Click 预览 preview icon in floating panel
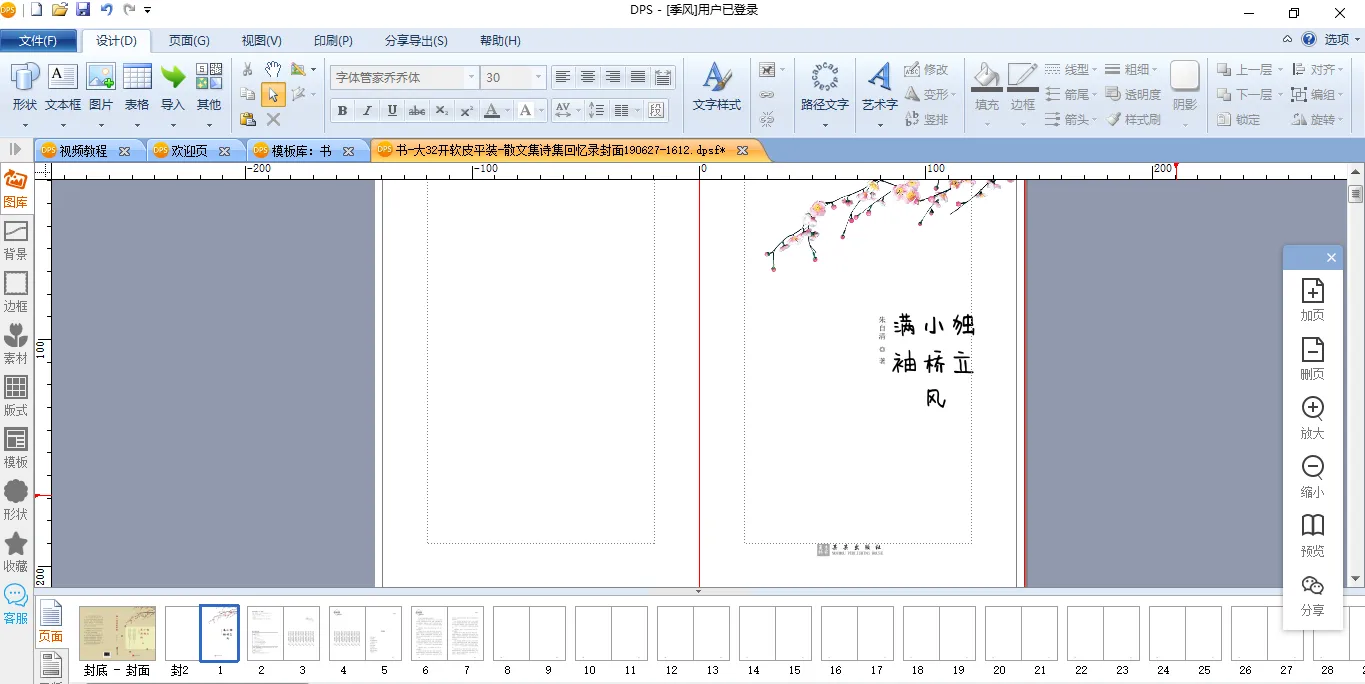The height and width of the screenshot is (684, 1365). [x=1312, y=536]
